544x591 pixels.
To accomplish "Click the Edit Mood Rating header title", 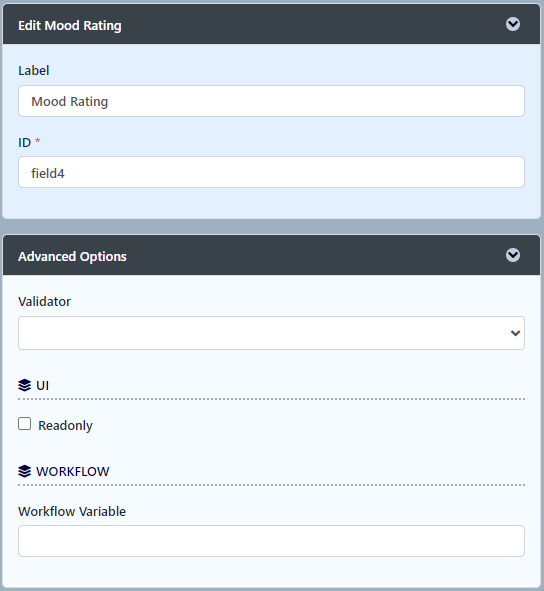I will [x=70, y=26].
